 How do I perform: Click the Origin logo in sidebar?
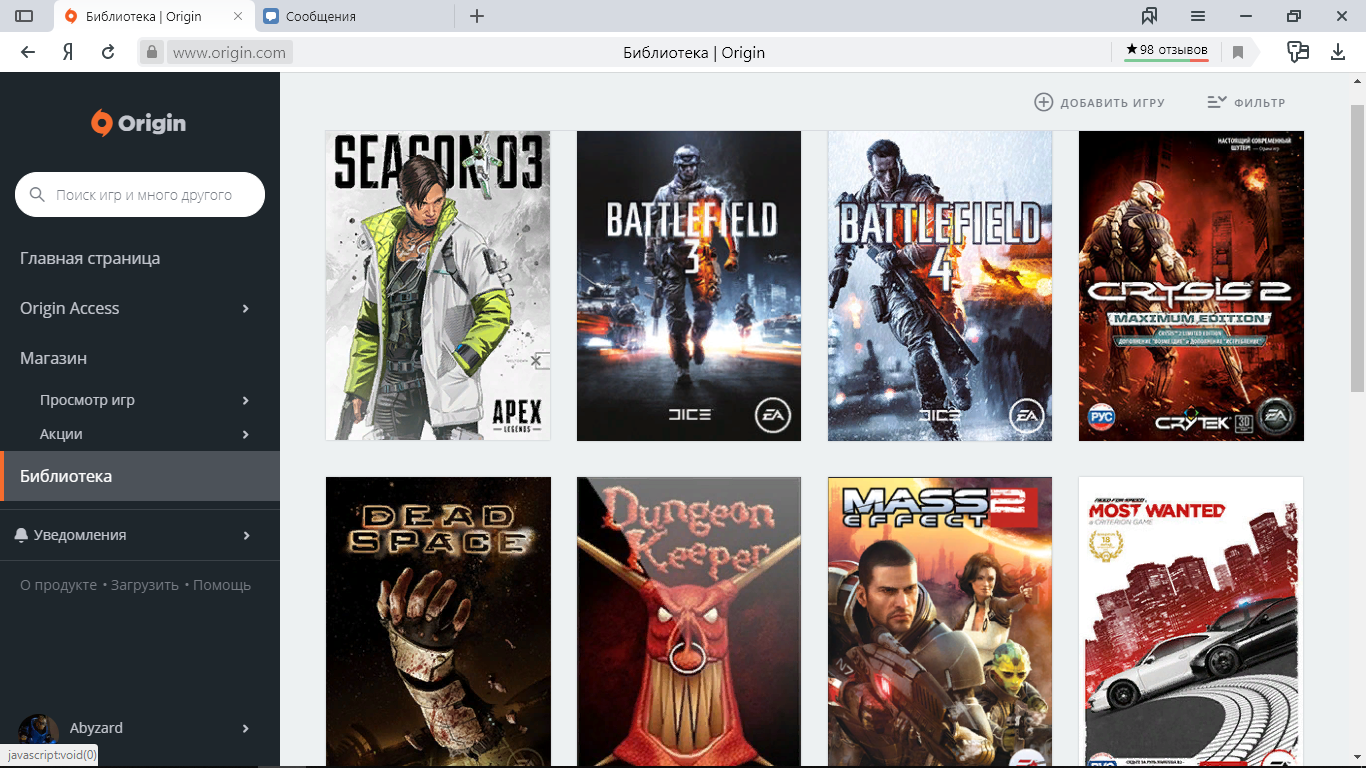pos(139,123)
